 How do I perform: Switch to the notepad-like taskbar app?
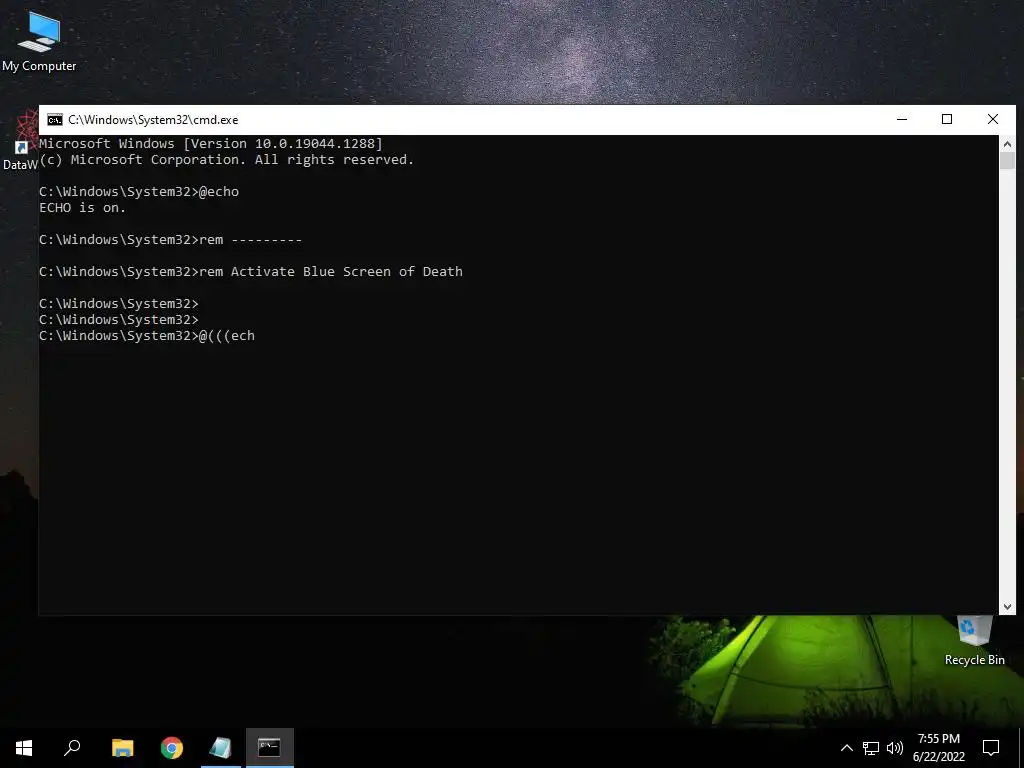tap(221, 748)
